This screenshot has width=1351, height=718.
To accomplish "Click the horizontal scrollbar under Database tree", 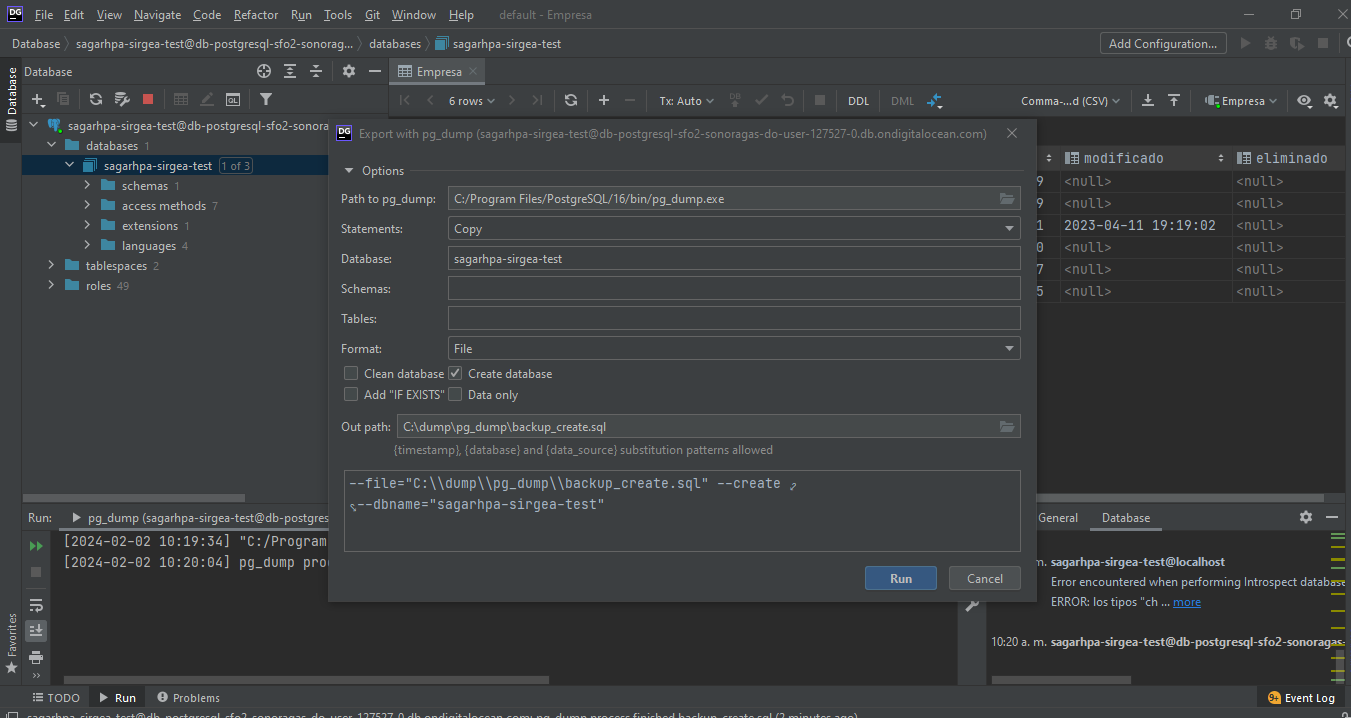I will coord(134,498).
